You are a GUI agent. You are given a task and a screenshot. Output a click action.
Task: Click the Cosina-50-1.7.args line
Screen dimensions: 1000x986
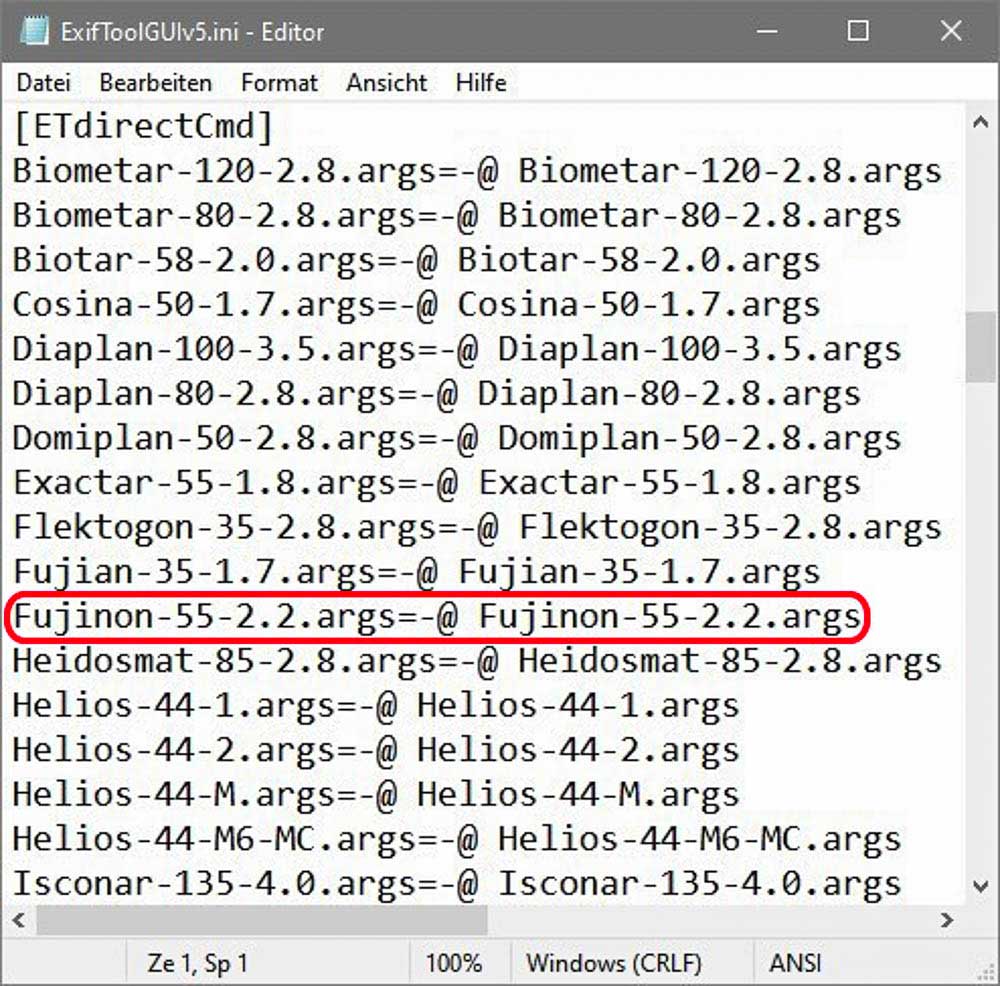pyautogui.click(x=416, y=305)
